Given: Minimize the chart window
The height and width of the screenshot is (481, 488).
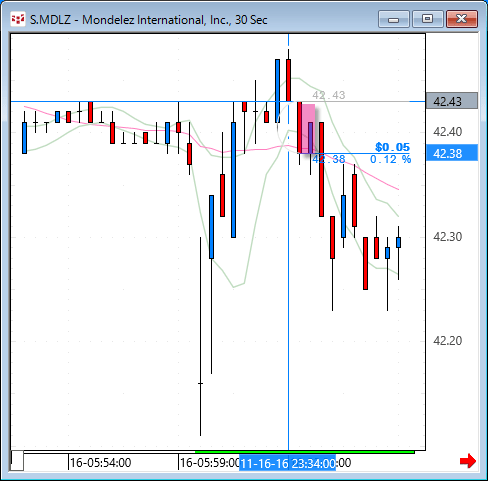Looking at the screenshot, I should point(394,19).
